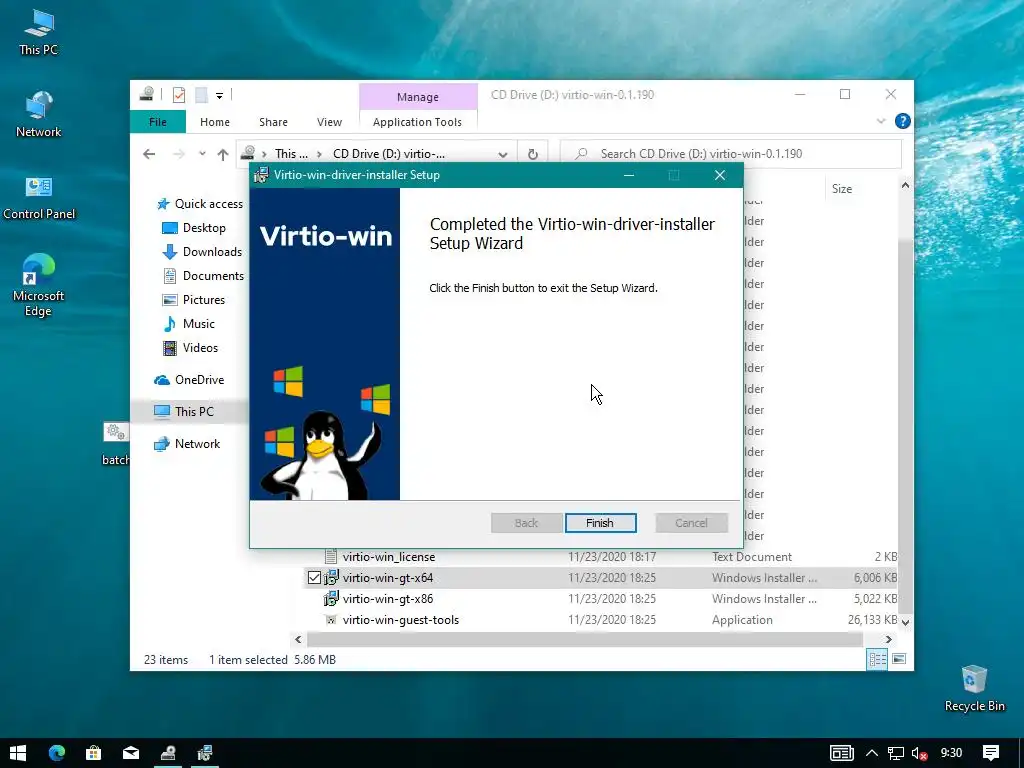Switch to details view layout icon

click(877, 660)
